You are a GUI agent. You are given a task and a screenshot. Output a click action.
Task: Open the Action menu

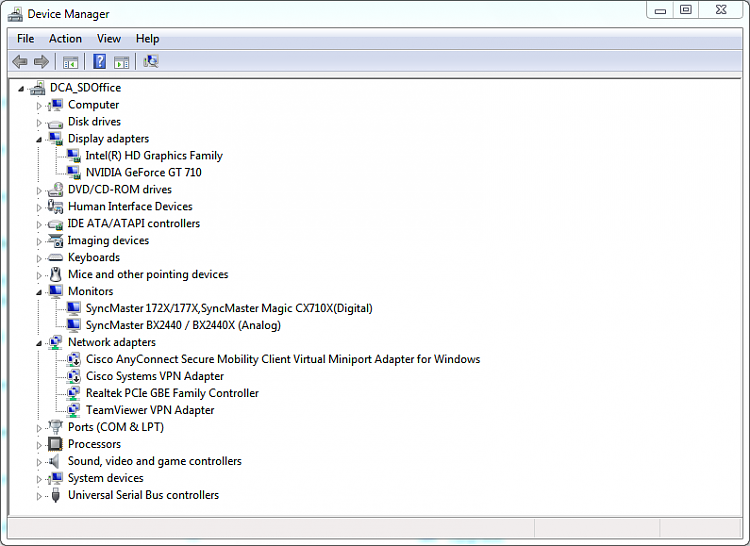click(65, 39)
